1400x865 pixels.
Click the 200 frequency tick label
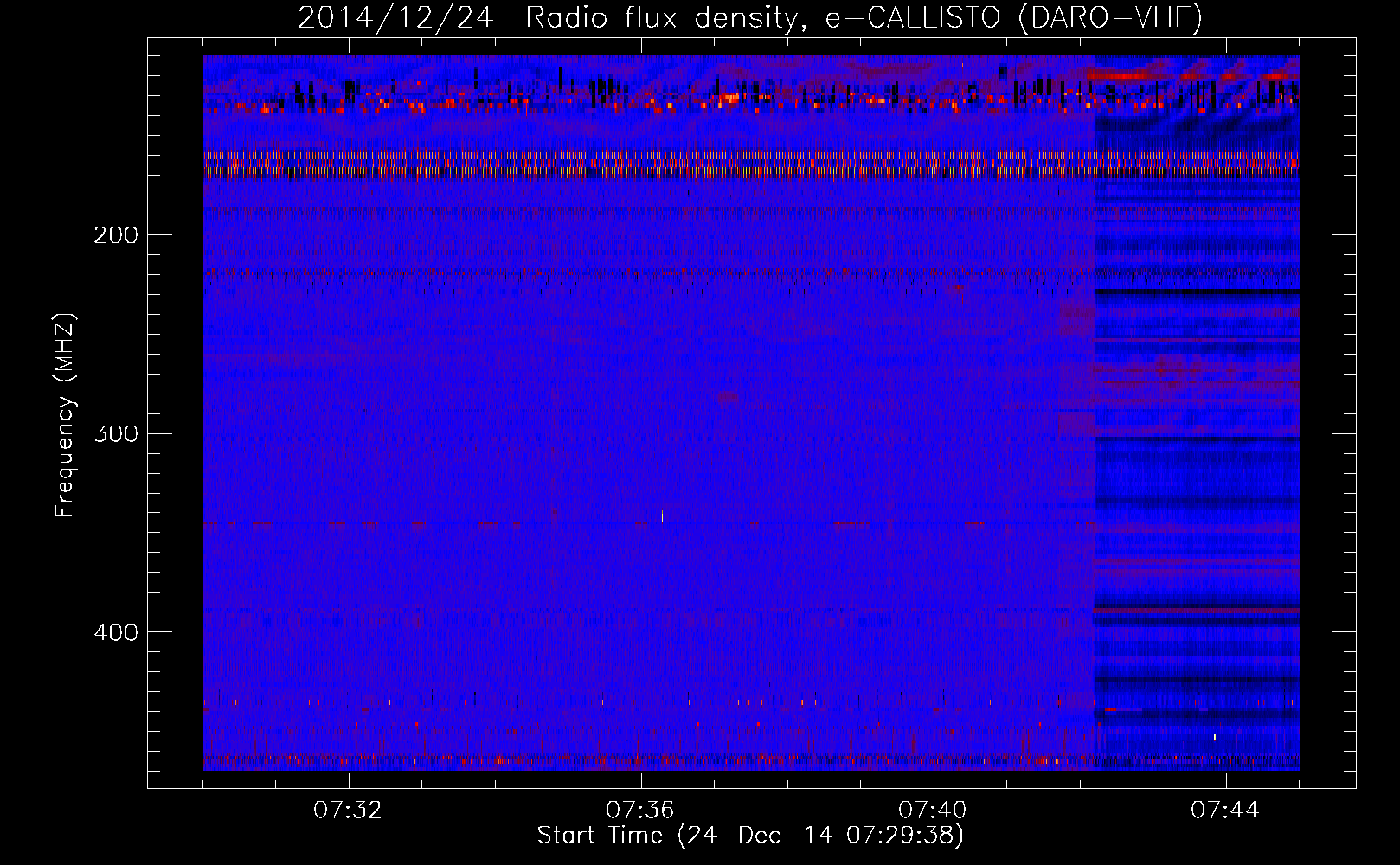(116, 235)
